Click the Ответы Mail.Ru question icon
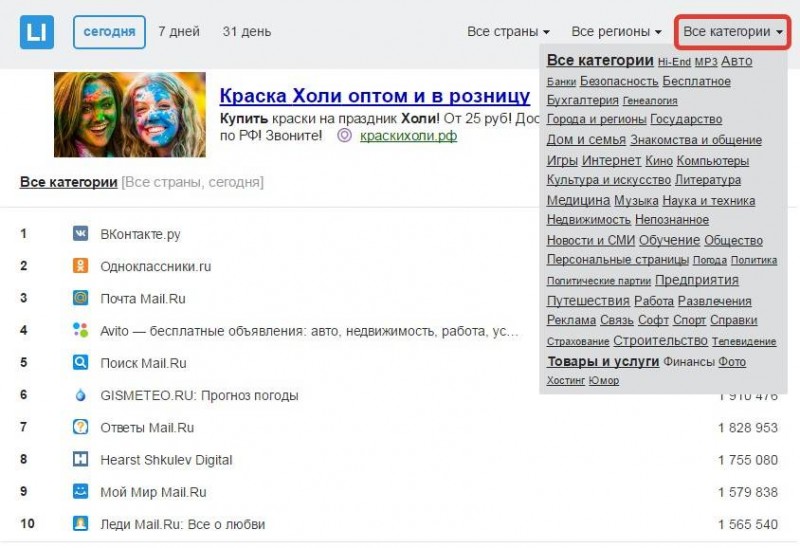This screenshot has height=548, width=800. point(80,427)
